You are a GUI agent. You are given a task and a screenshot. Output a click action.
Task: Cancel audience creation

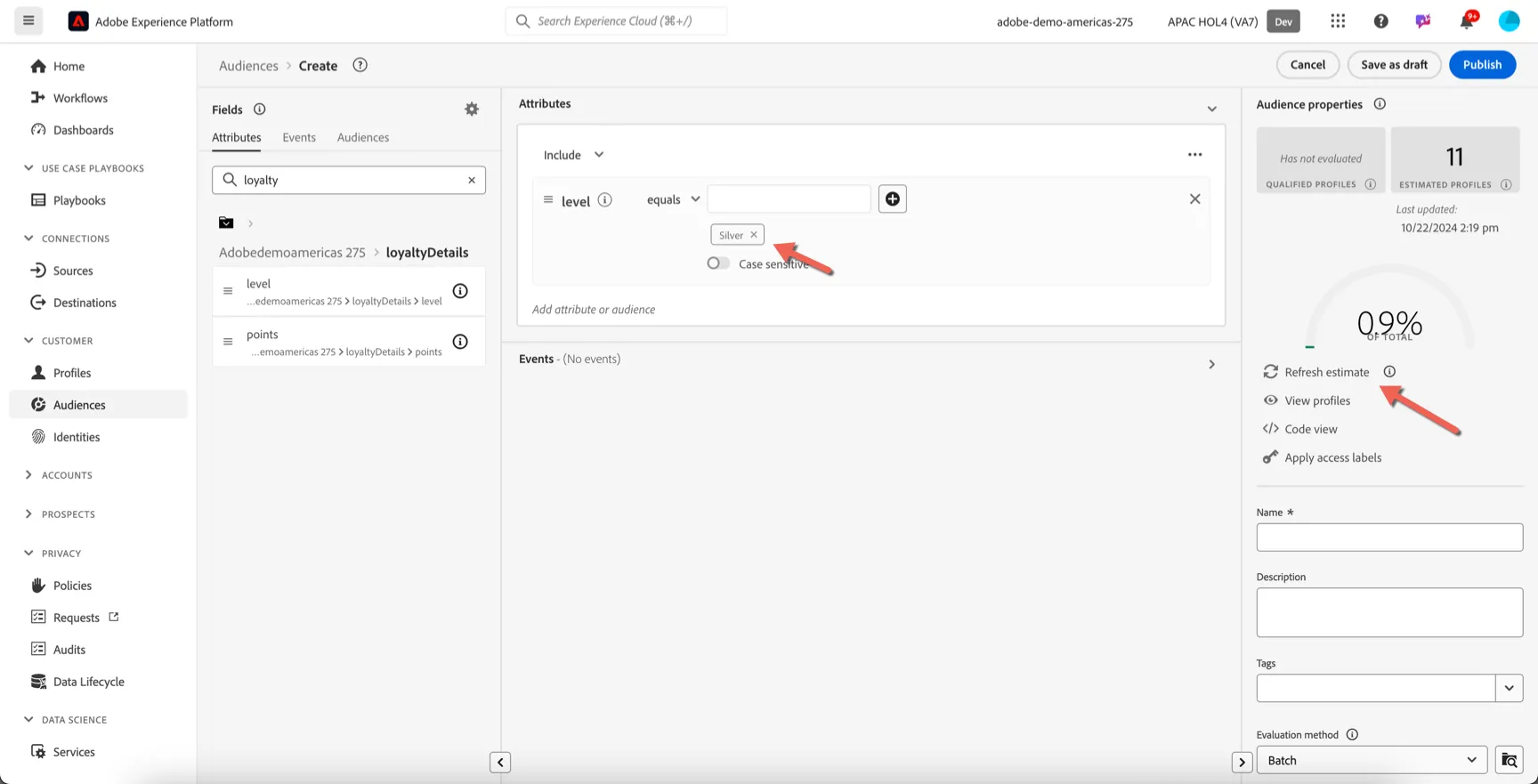(x=1307, y=64)
